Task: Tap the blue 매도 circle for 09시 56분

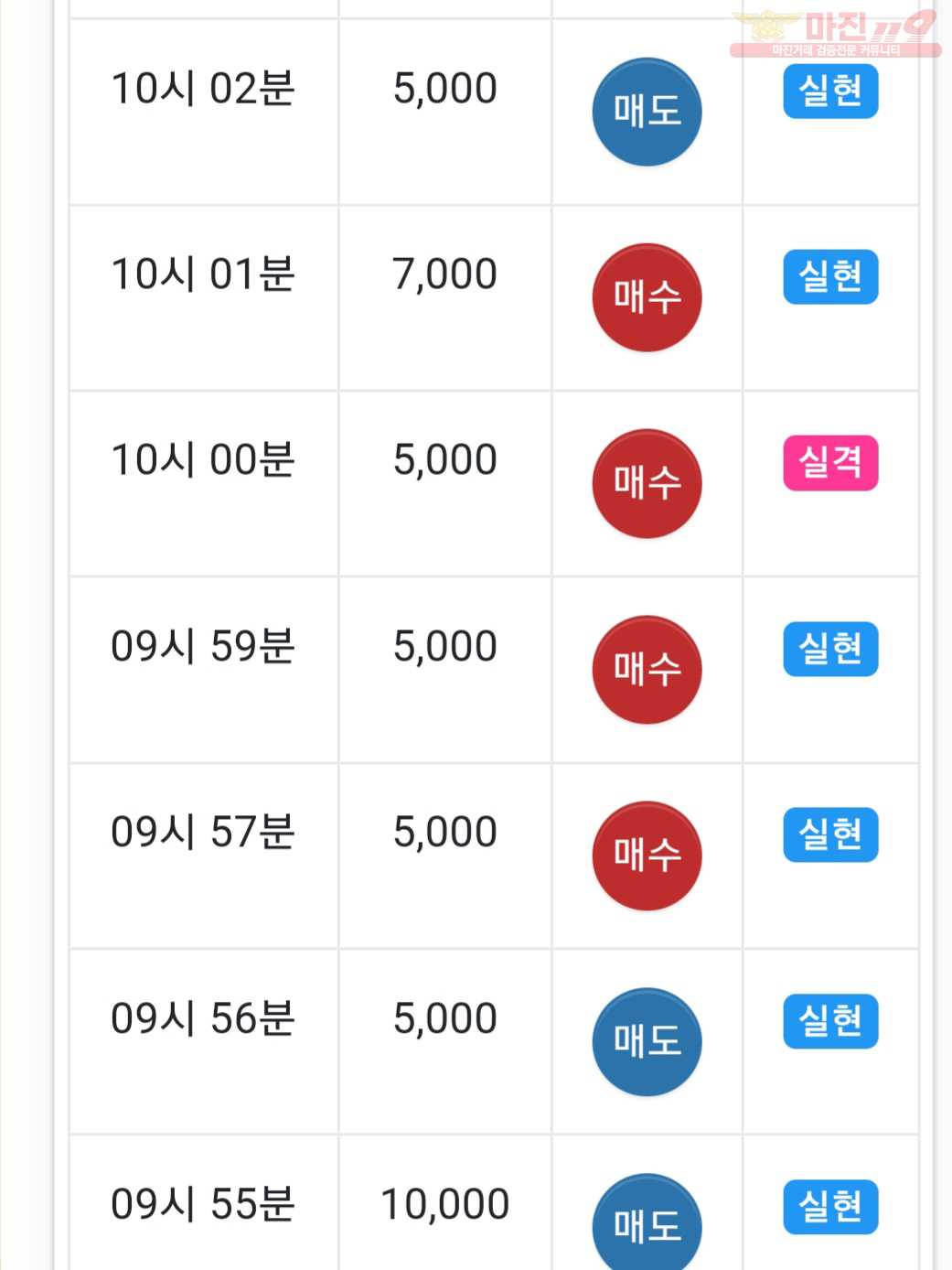Action: pyautogui.click(x=647, y=1041)
